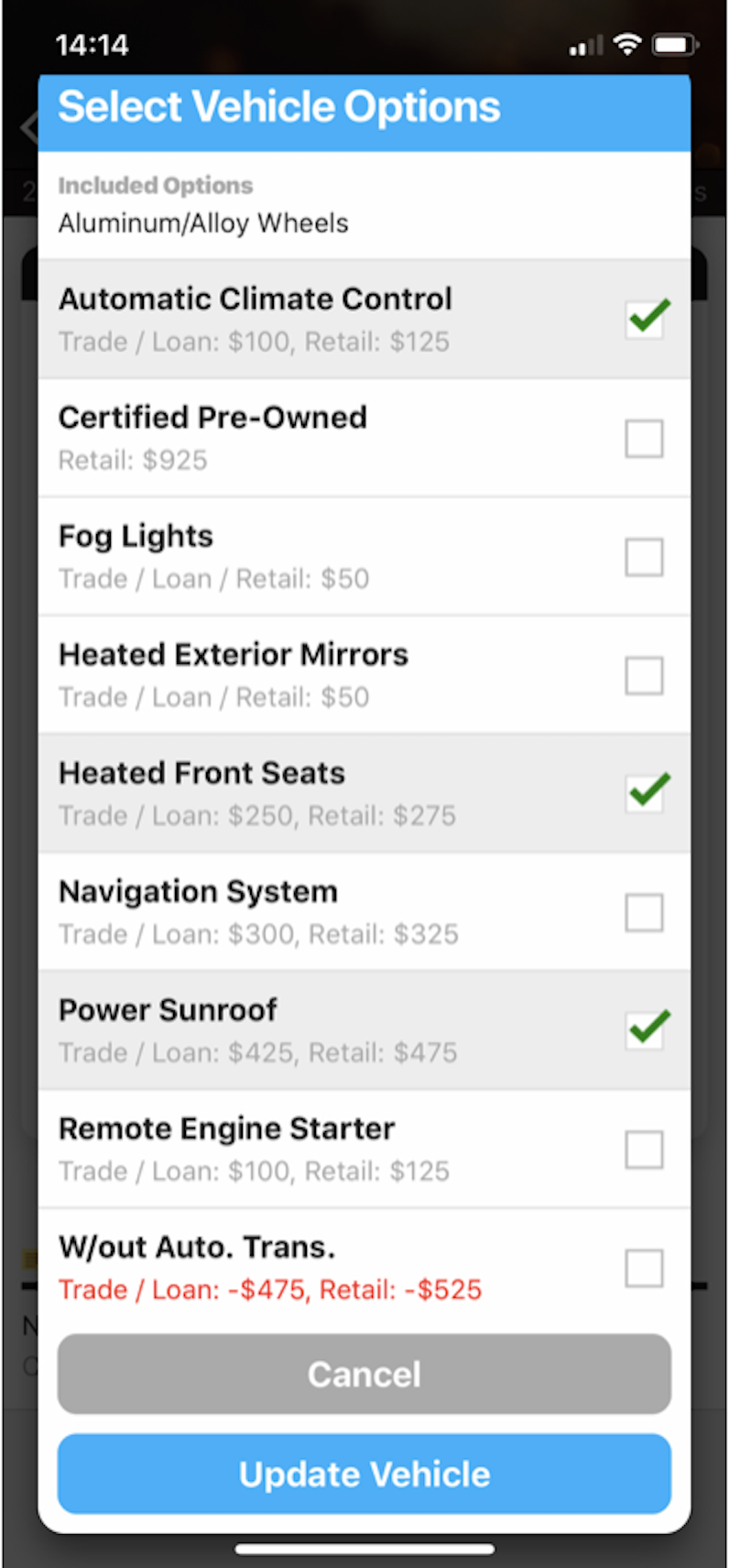The image size is (729, 1568).
Task: Tap the back chevron behind the dialog
Action: 27,128
